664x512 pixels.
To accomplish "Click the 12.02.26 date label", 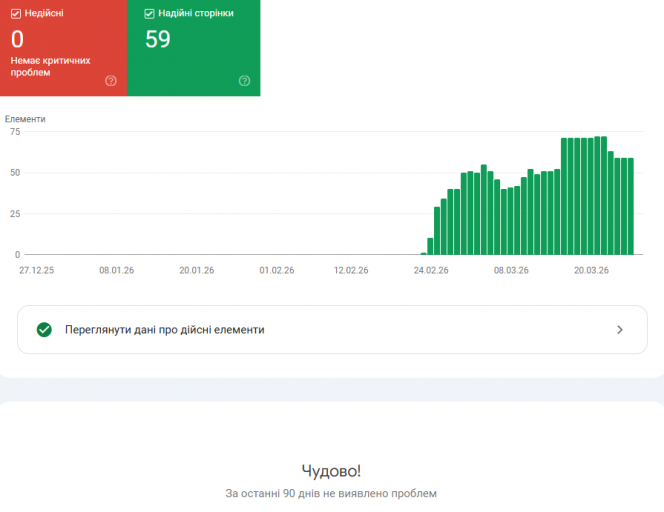I will click(x=351, y=270).
